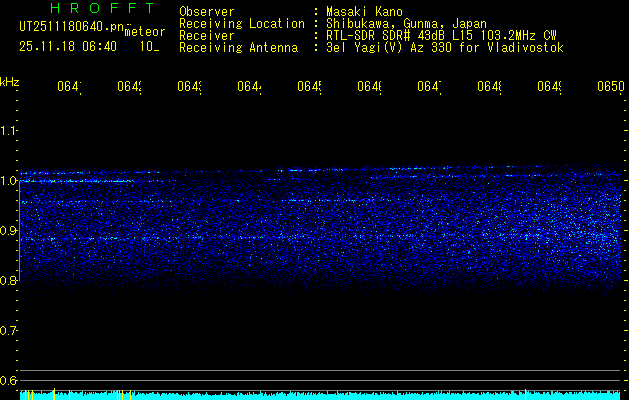
Task: Click the 0.8 kHz axis label
Action: click(8, 280)
